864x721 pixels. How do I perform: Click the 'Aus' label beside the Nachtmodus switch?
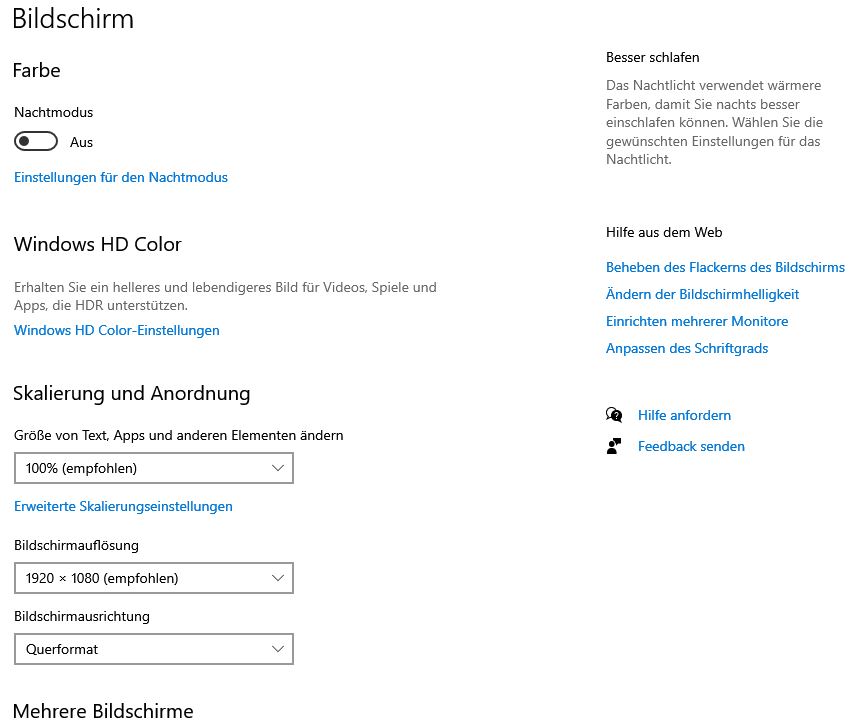pyautogui.click(x=82, y=143)
